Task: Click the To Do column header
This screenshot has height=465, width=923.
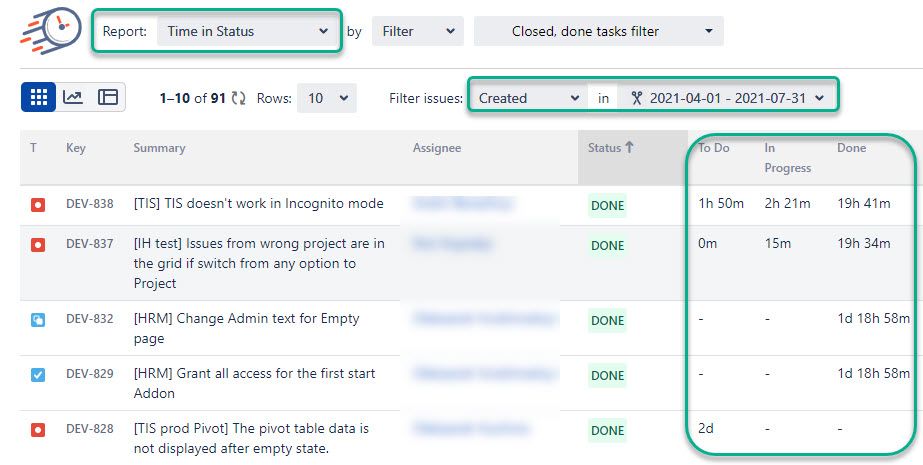Action: [713, 148]
